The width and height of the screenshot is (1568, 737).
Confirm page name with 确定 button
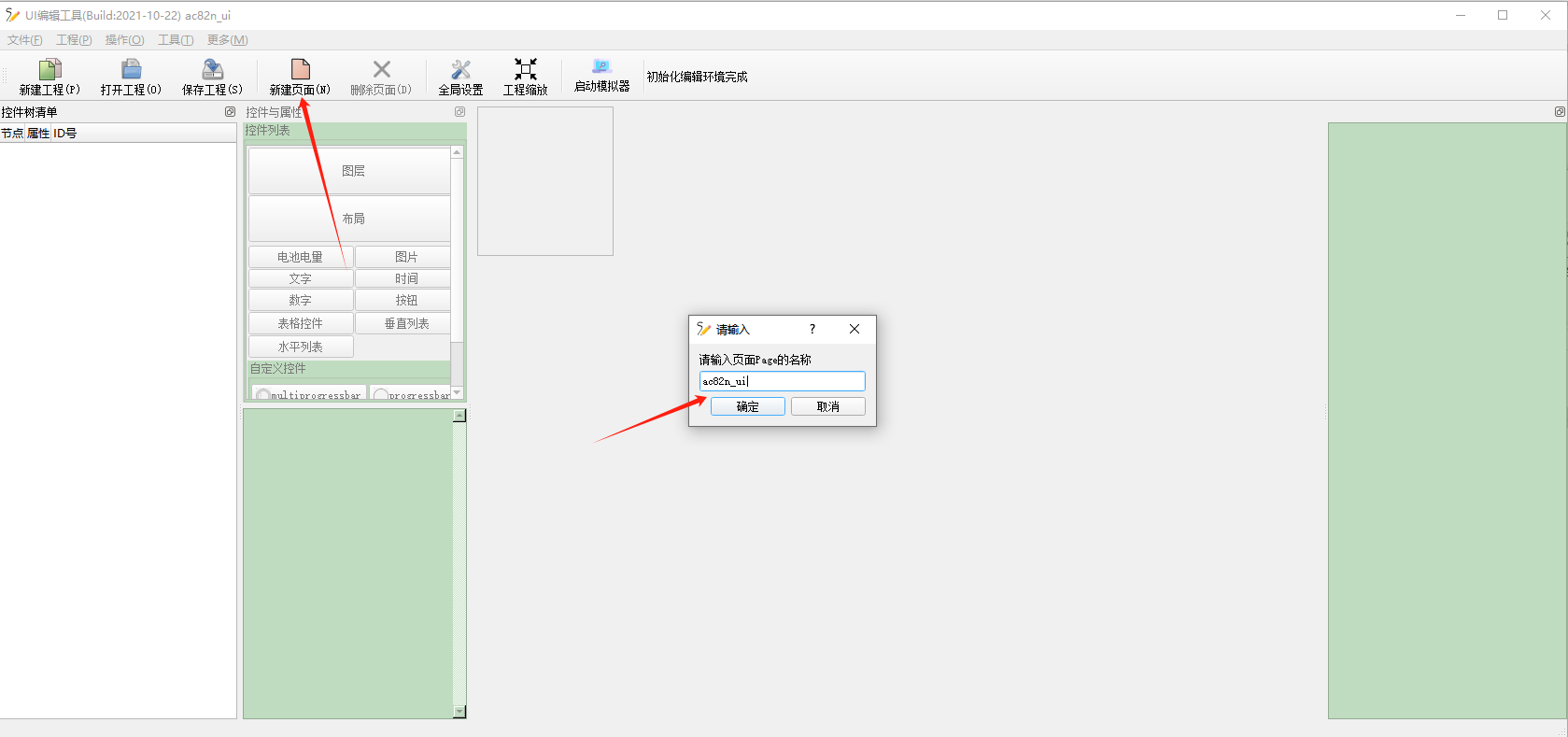[747, 406]
